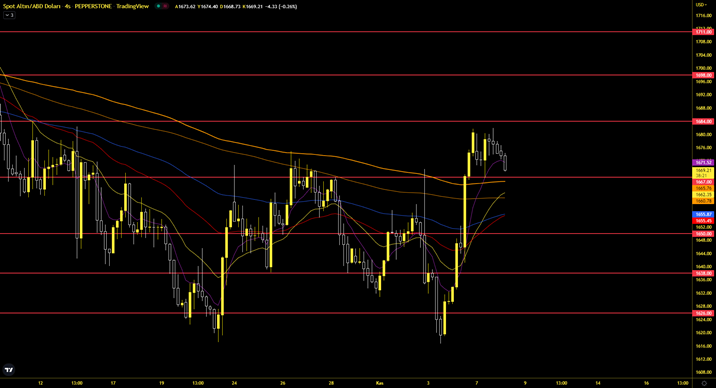Image resolution: width=716 pixels, height=388 pixels.
Task: Click the blue 1655.87 moving average label
Action: coord(703,214)
